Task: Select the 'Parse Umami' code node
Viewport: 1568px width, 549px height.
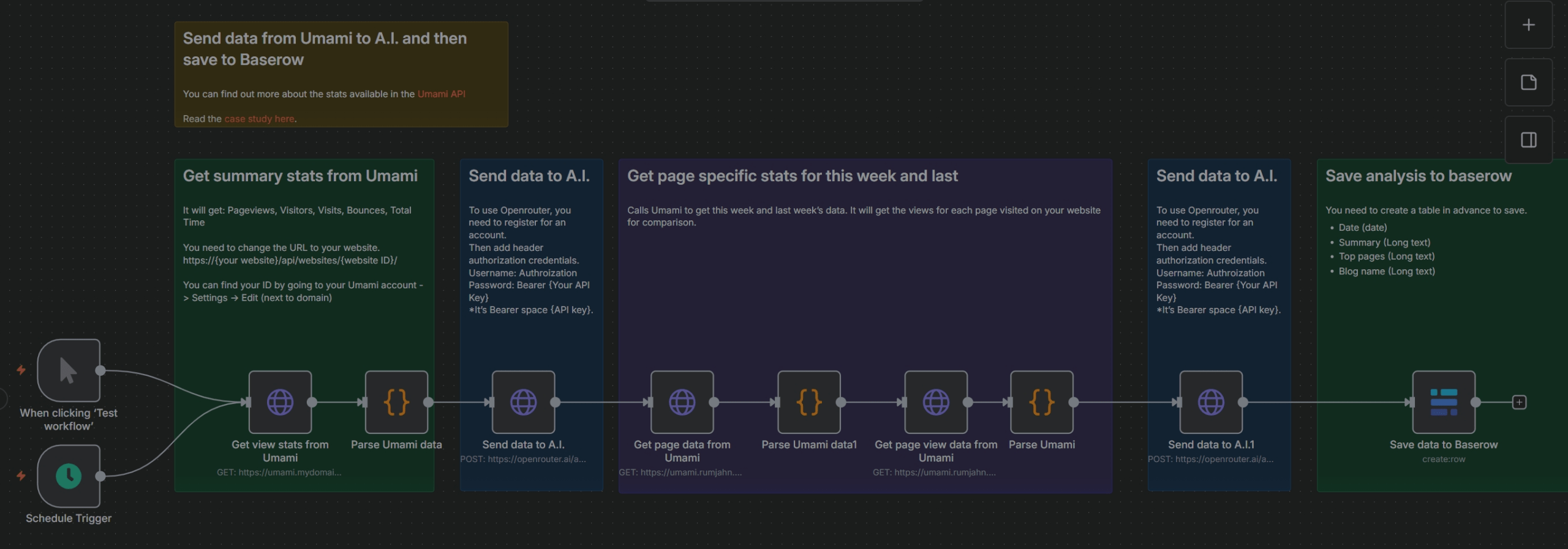Action: click(x=1042, y=402)
